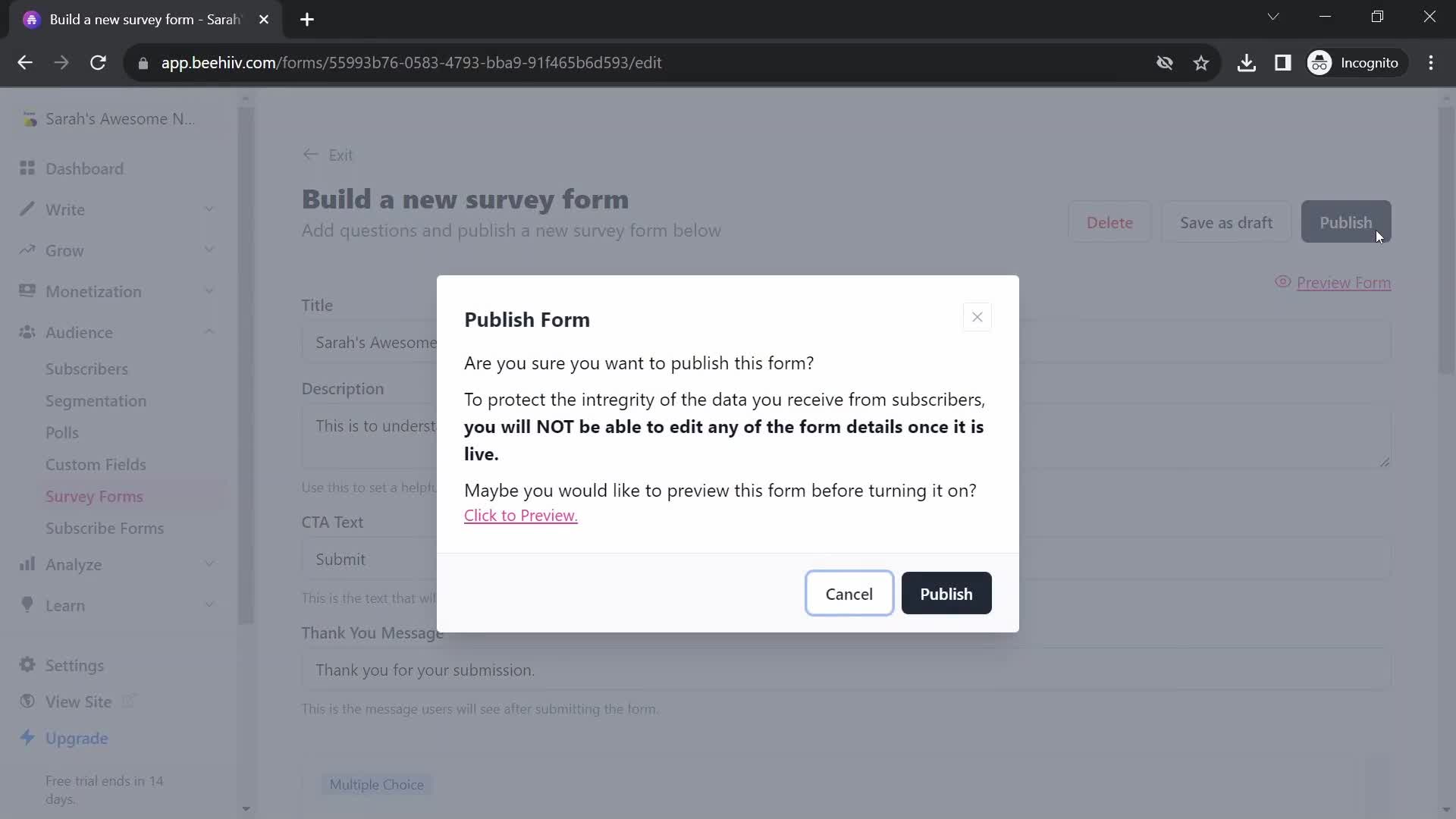Navigate to Monetization panel
Image resolution: width=1456 pixels, height=819 pixels.
(x=93, y=291)
